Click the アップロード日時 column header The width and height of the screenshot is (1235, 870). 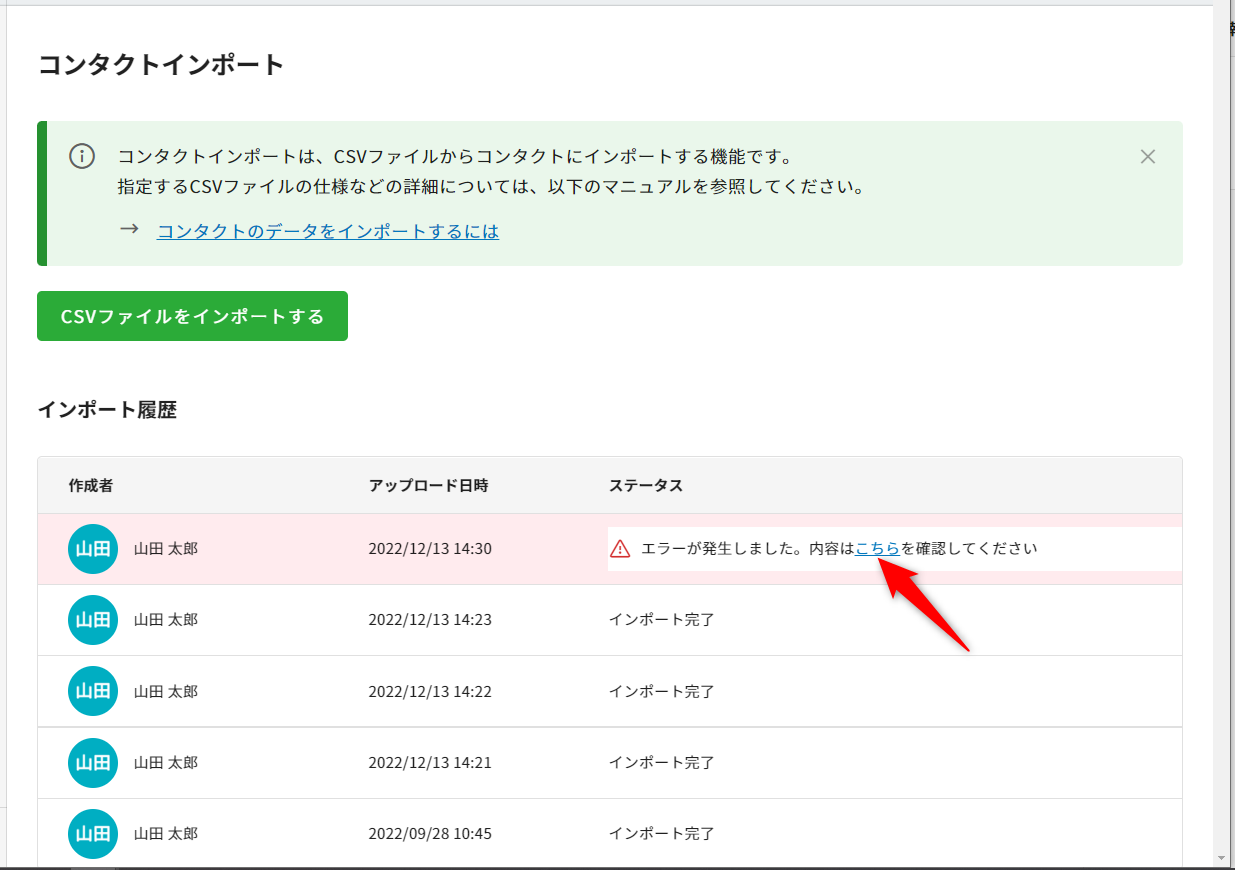[x=428, y=486]
